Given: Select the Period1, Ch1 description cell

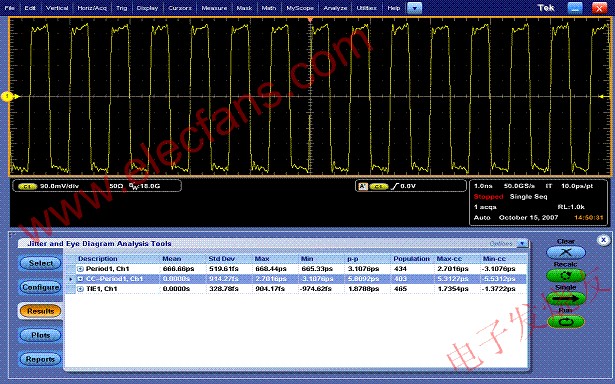Looking at the screenshot, I should coord(107,269).
